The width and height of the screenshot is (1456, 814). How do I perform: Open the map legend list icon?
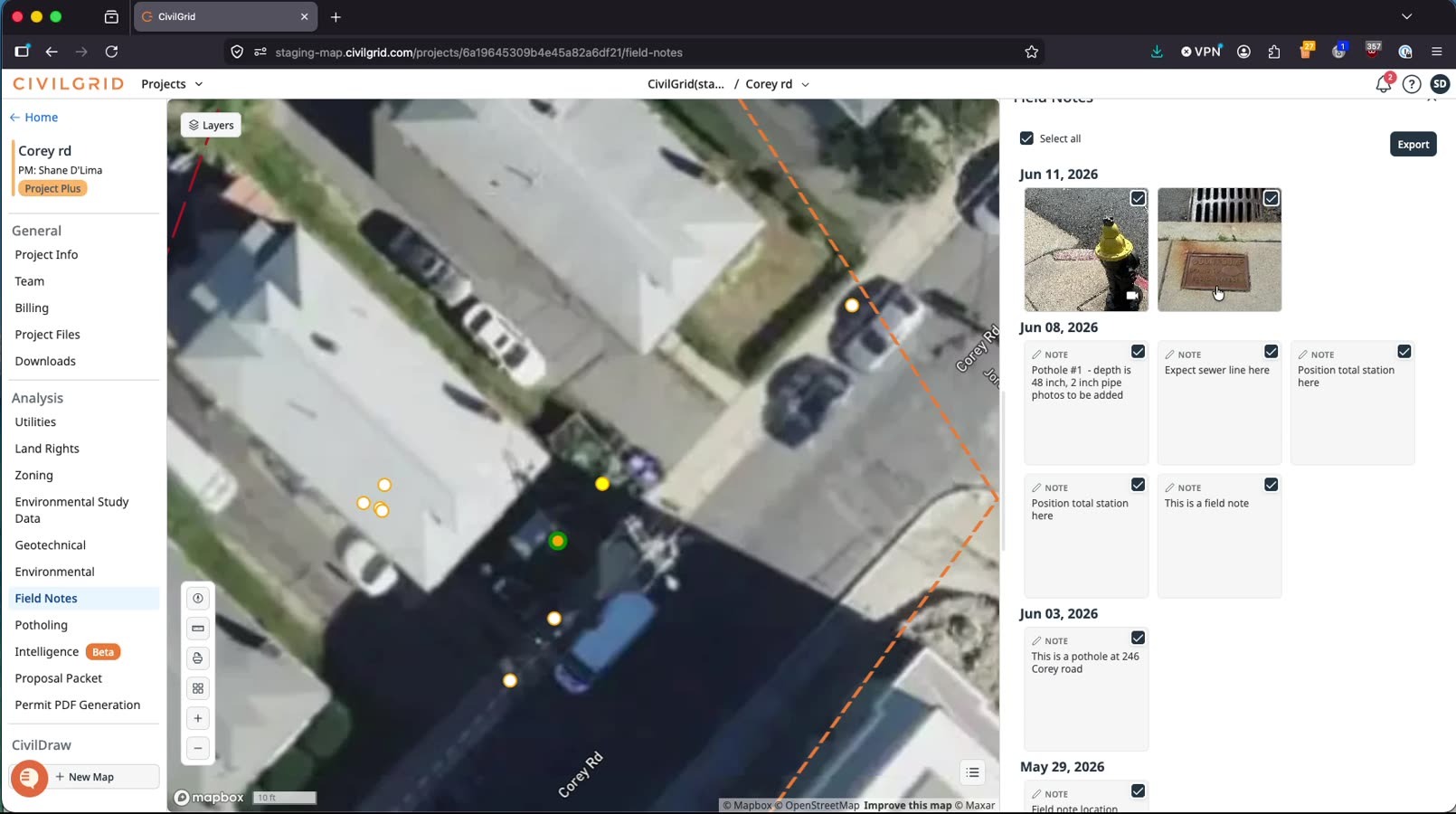point(973,772)
